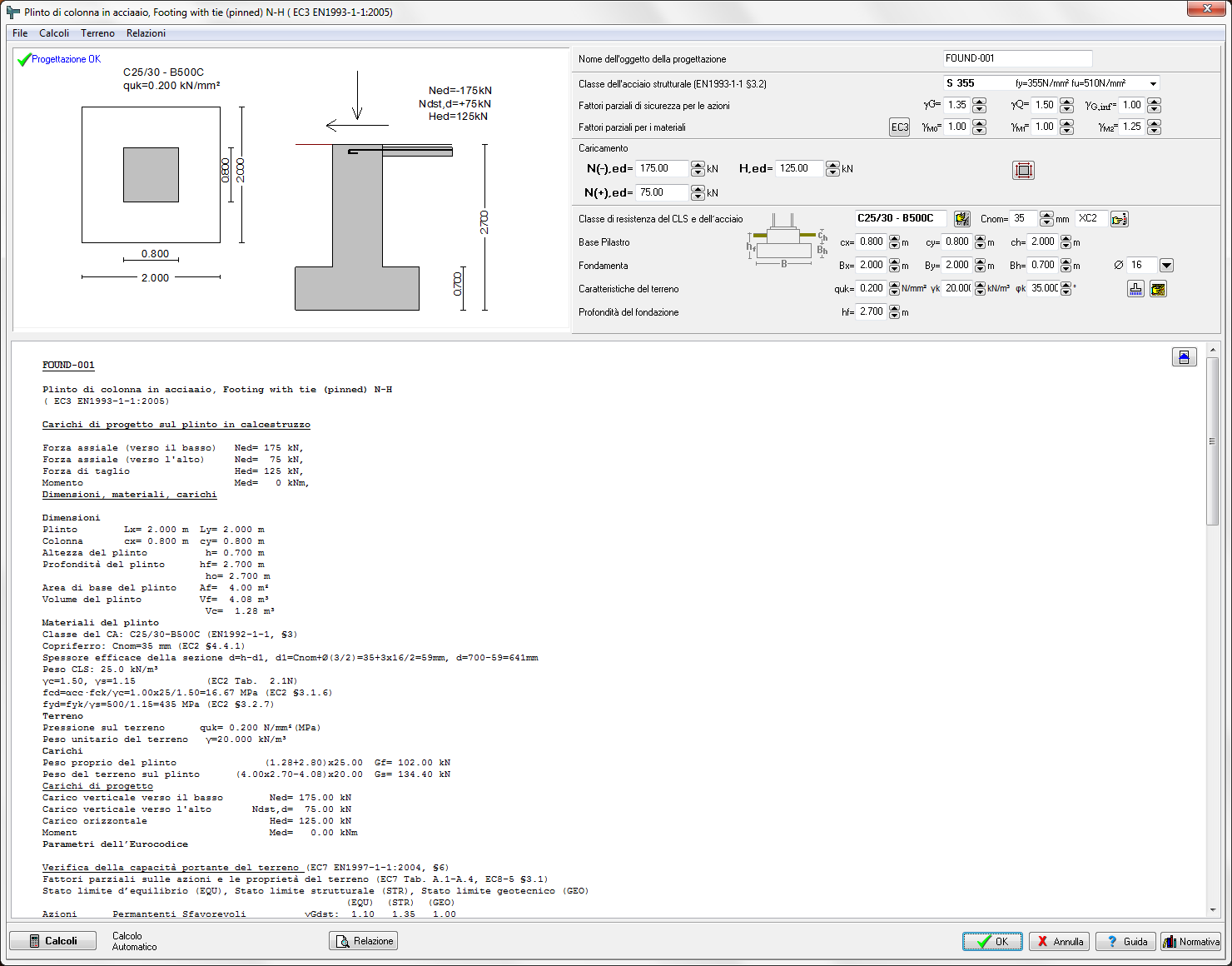Image resolution: width=1232 pixels, height=966 pixels.
Task: Click the C25/30 - B500C concrete class field
Action: [901, 219]
